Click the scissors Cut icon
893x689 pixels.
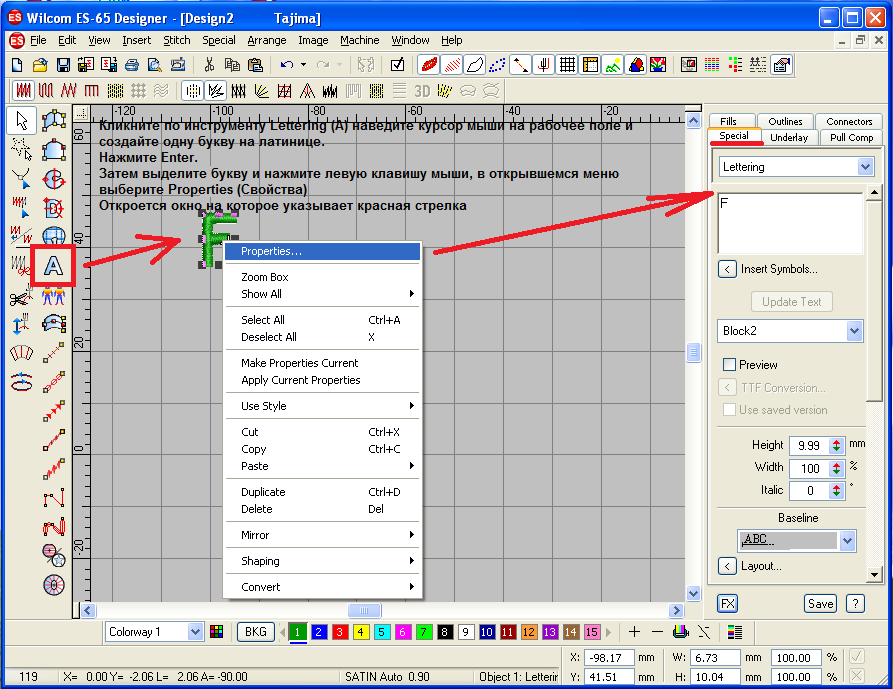pyautogui.click(x=209, y=65)
